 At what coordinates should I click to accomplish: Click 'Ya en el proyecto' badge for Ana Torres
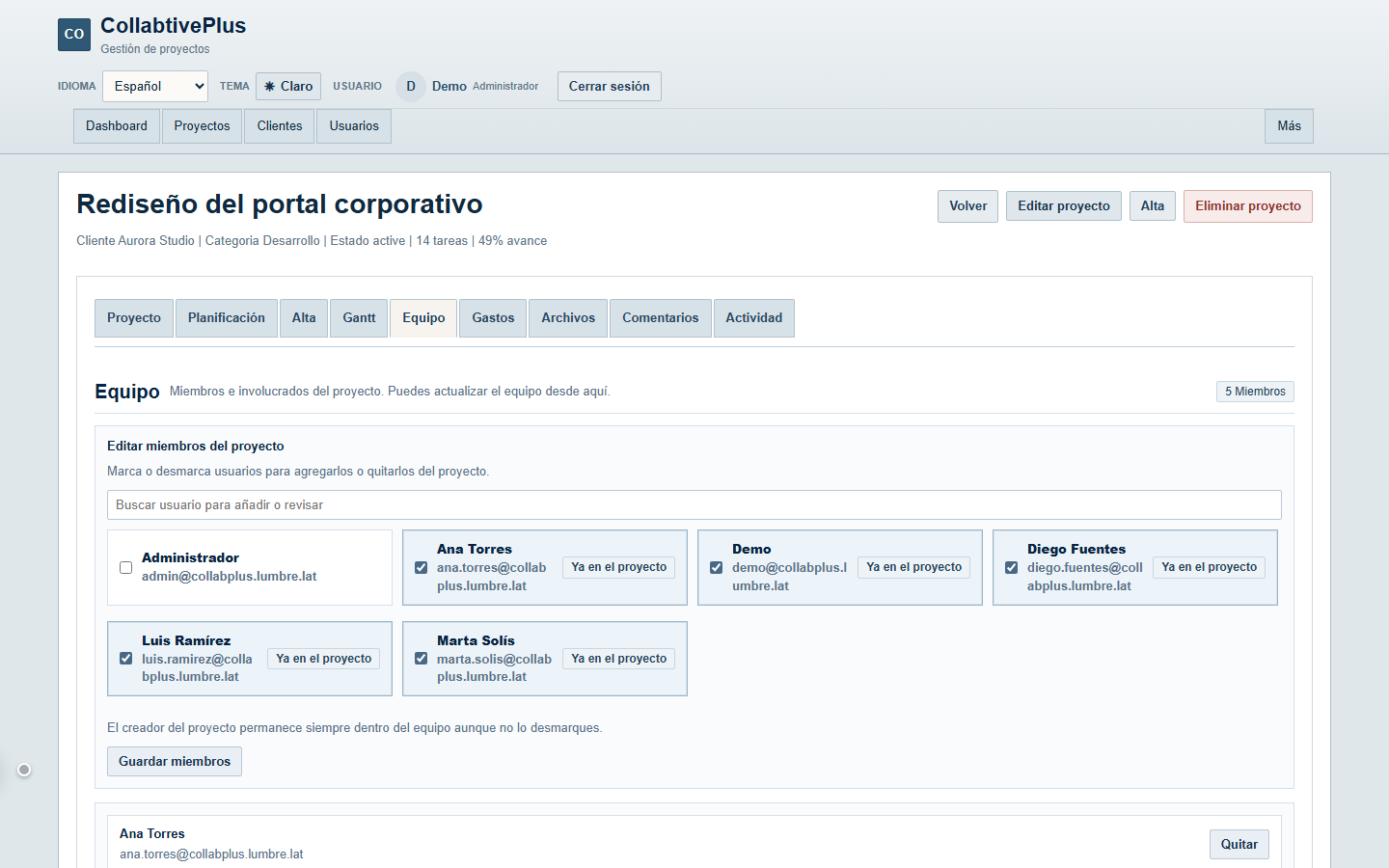619,568
